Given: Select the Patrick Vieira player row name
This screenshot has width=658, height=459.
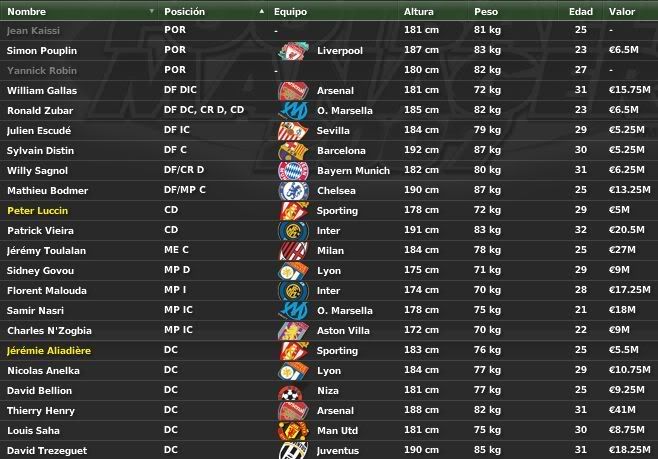Looking at the screenshot, I should [x=40, y=231].
